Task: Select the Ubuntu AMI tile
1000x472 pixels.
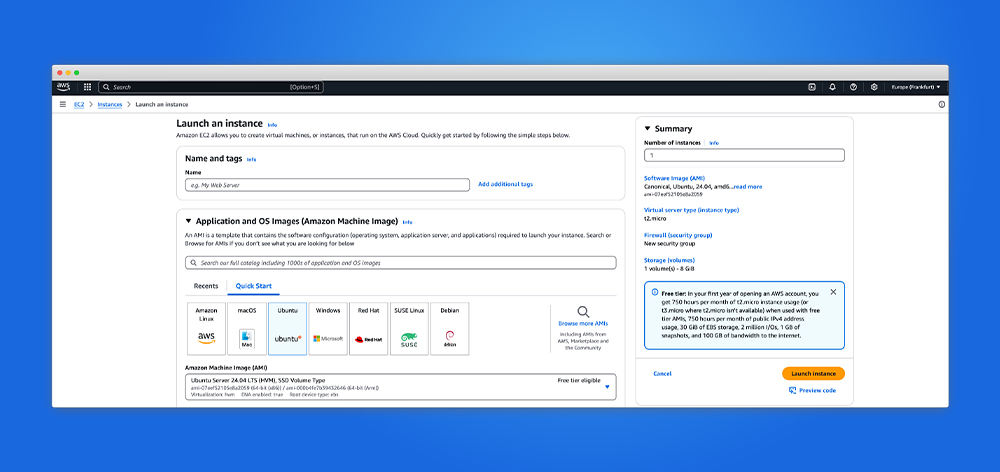Action: tap(288, 328)
